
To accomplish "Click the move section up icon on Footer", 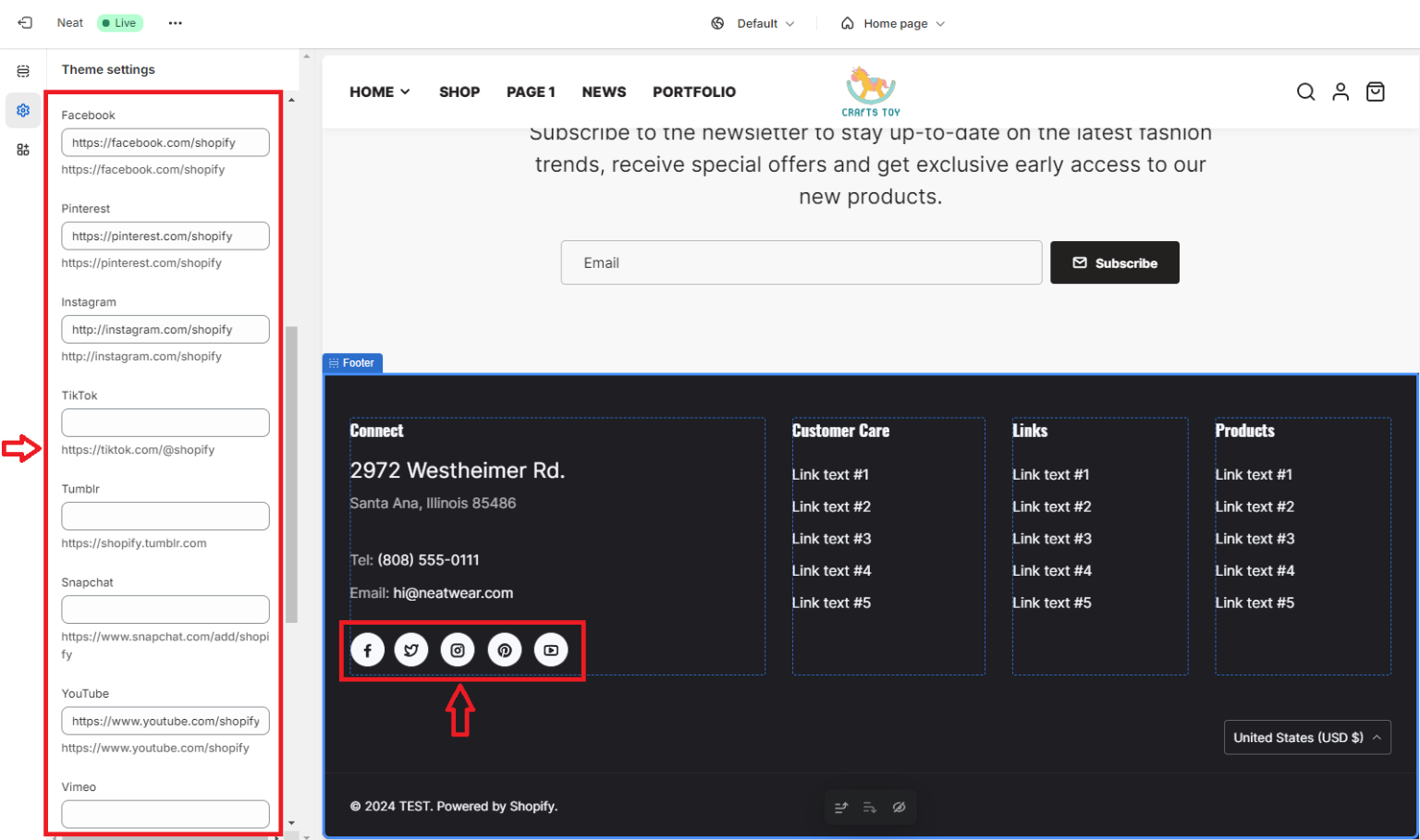I will click(840, 807).
